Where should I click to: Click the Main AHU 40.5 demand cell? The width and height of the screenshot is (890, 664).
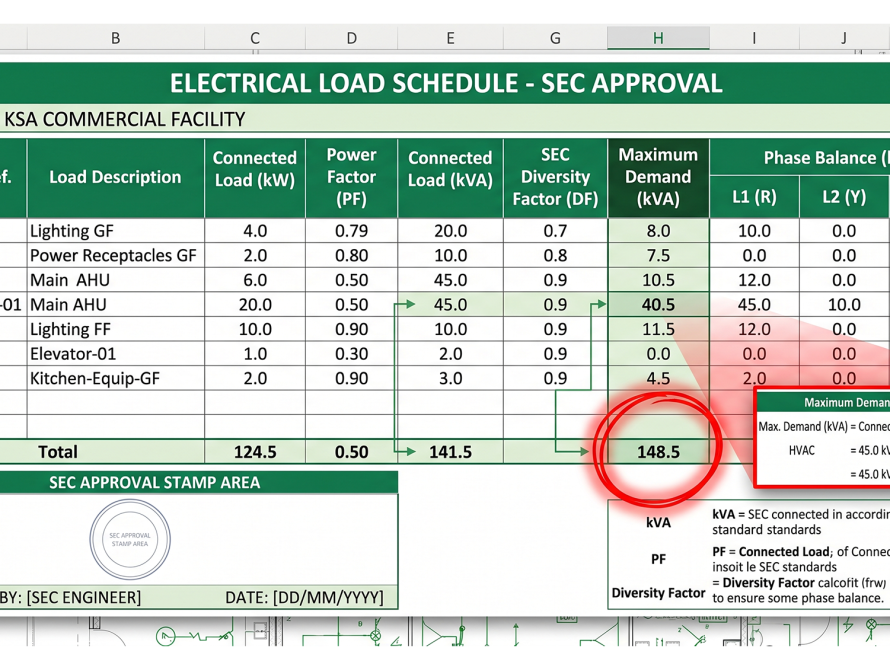(x=658, y=305)
